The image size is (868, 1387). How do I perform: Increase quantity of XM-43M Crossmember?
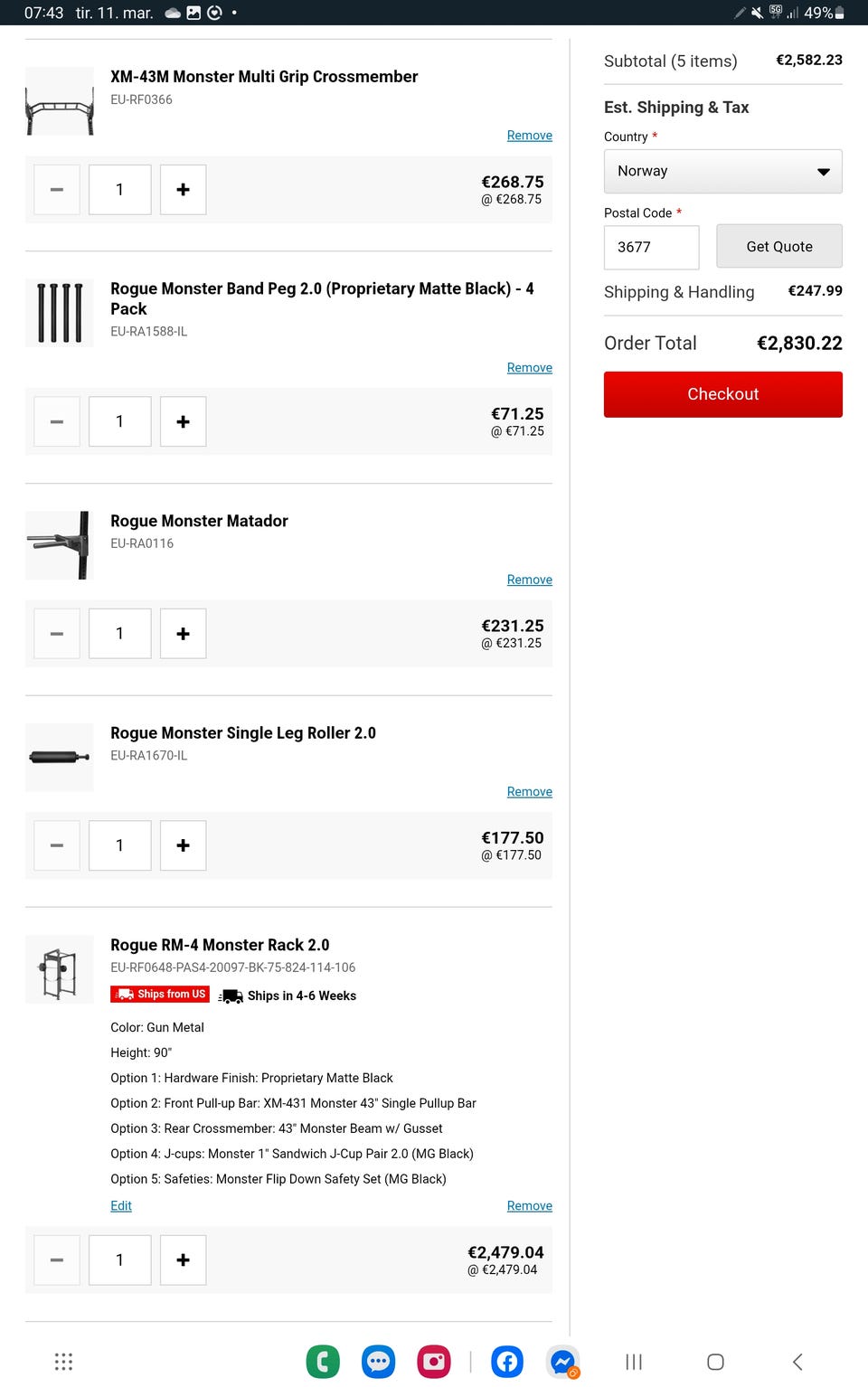tap(183, 190)
